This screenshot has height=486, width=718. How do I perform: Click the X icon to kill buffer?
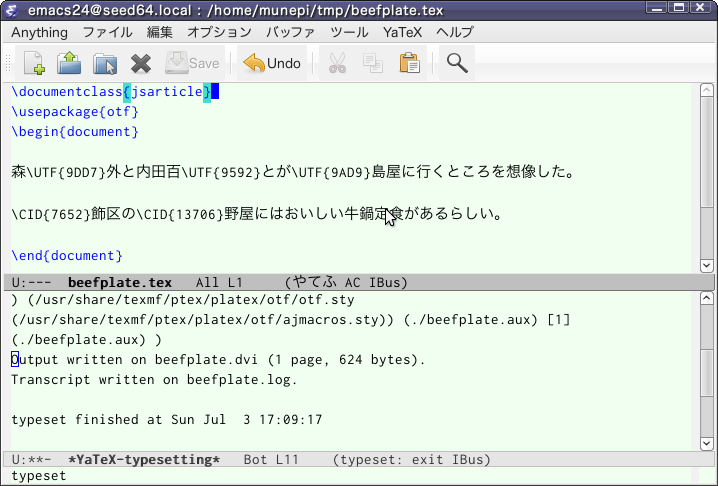(141, 63)
